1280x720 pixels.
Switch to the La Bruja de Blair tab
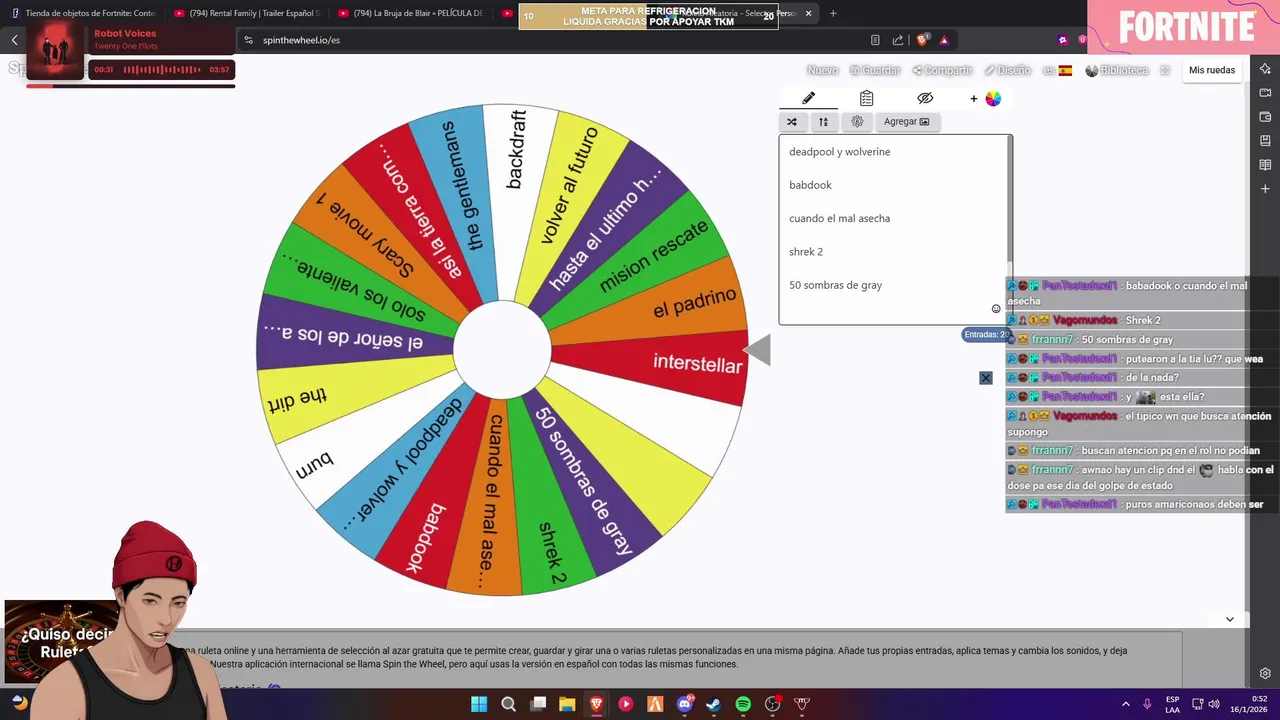coord(411,14)
